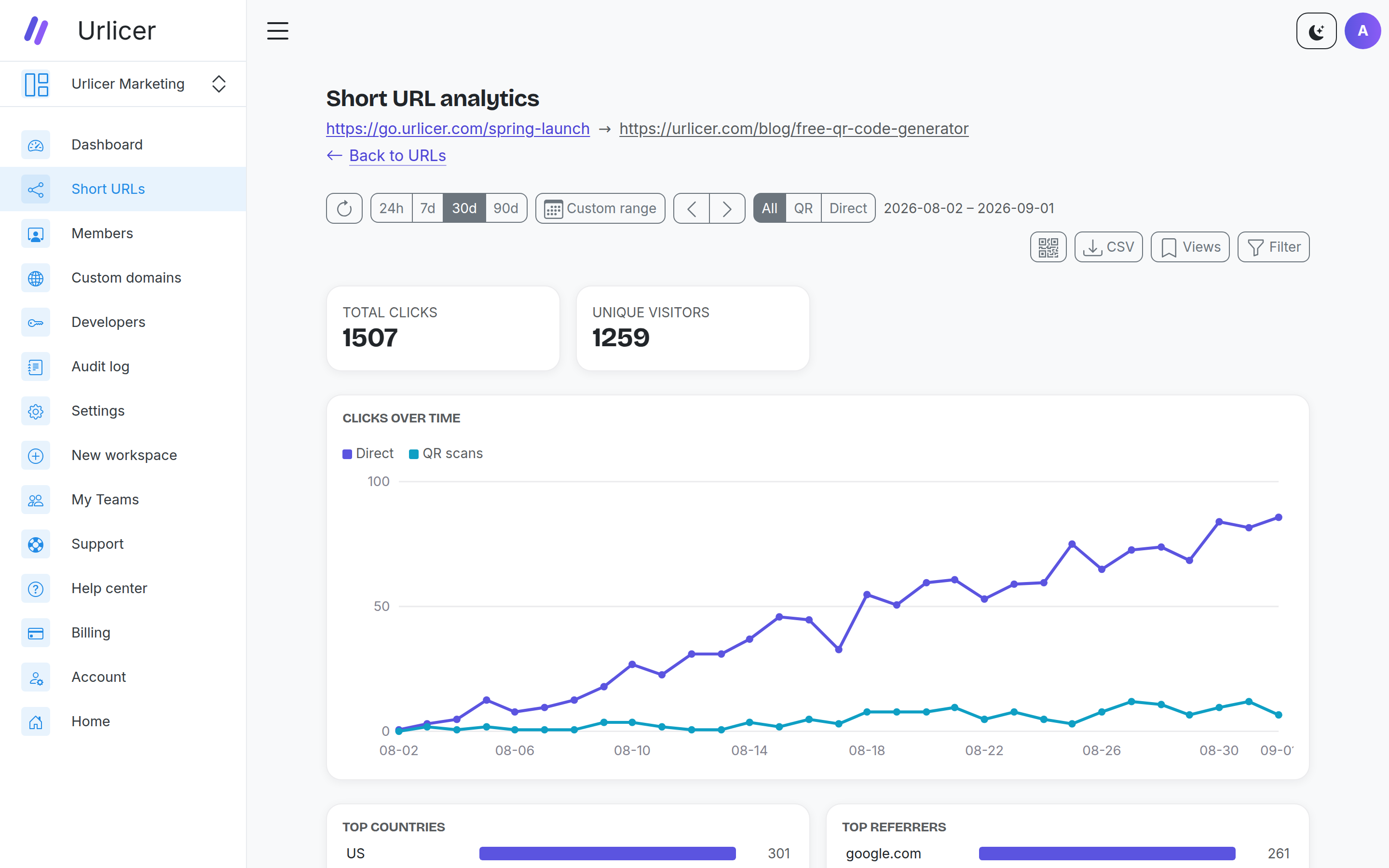Screen dimensions: 1389x868
Task: Click the Dashboard gauge icon
Action: 36,145
